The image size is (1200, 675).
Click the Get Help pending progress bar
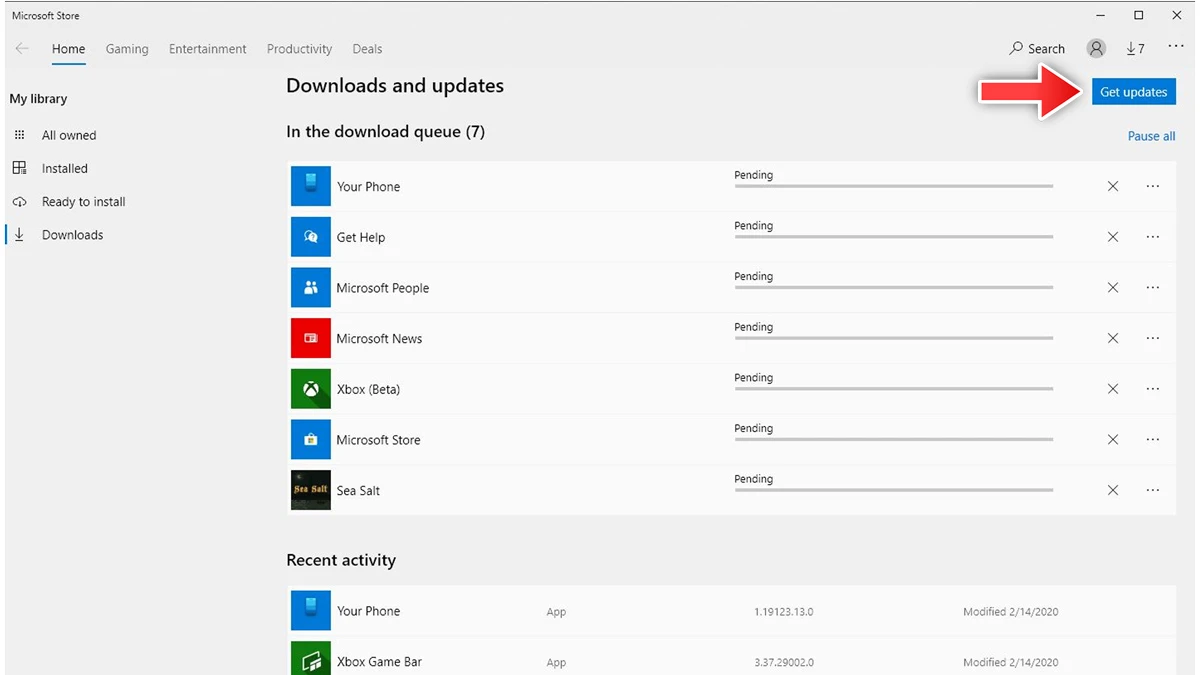[893, 237]
